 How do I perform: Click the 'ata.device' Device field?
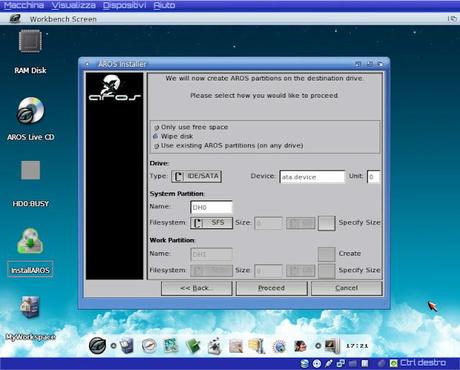point(312,177)
